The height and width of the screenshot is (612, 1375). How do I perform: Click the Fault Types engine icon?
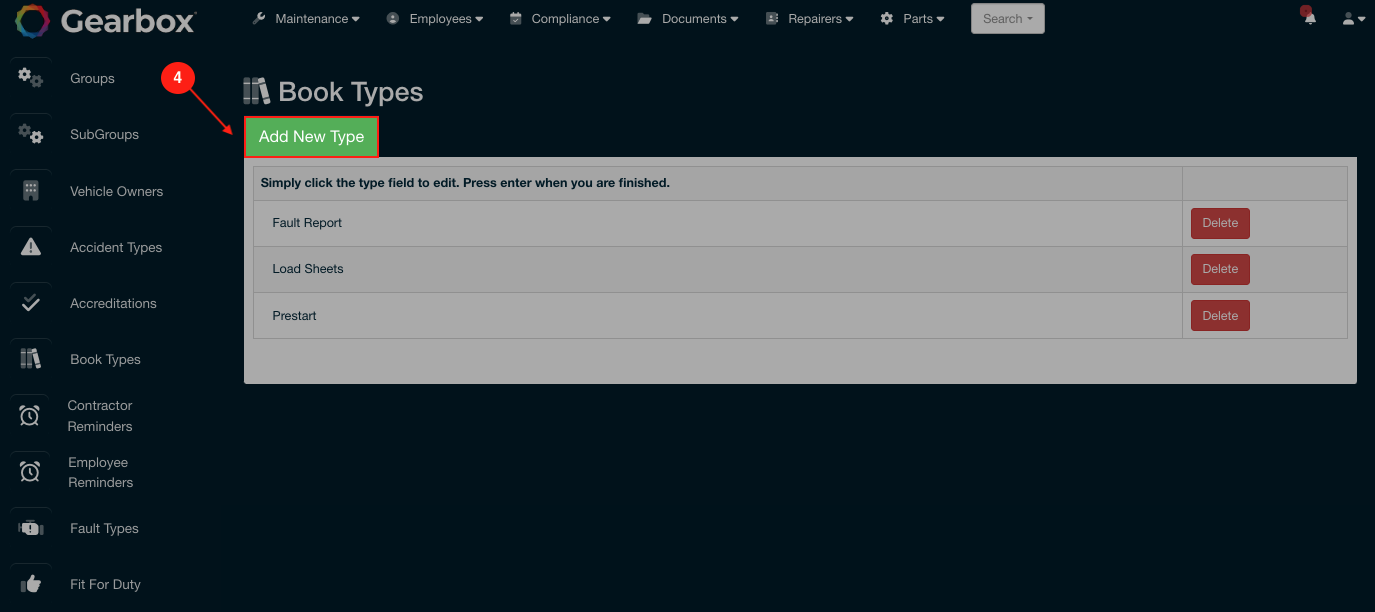coord(31,528)
